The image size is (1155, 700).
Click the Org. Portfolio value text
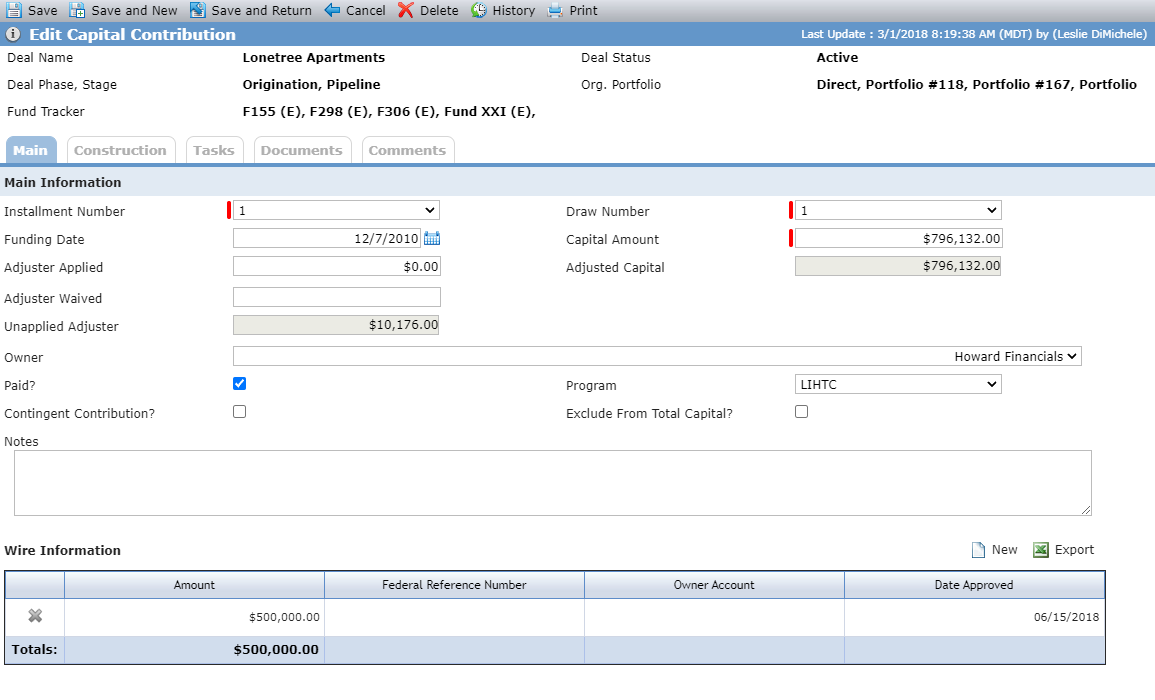click(977, 85)
